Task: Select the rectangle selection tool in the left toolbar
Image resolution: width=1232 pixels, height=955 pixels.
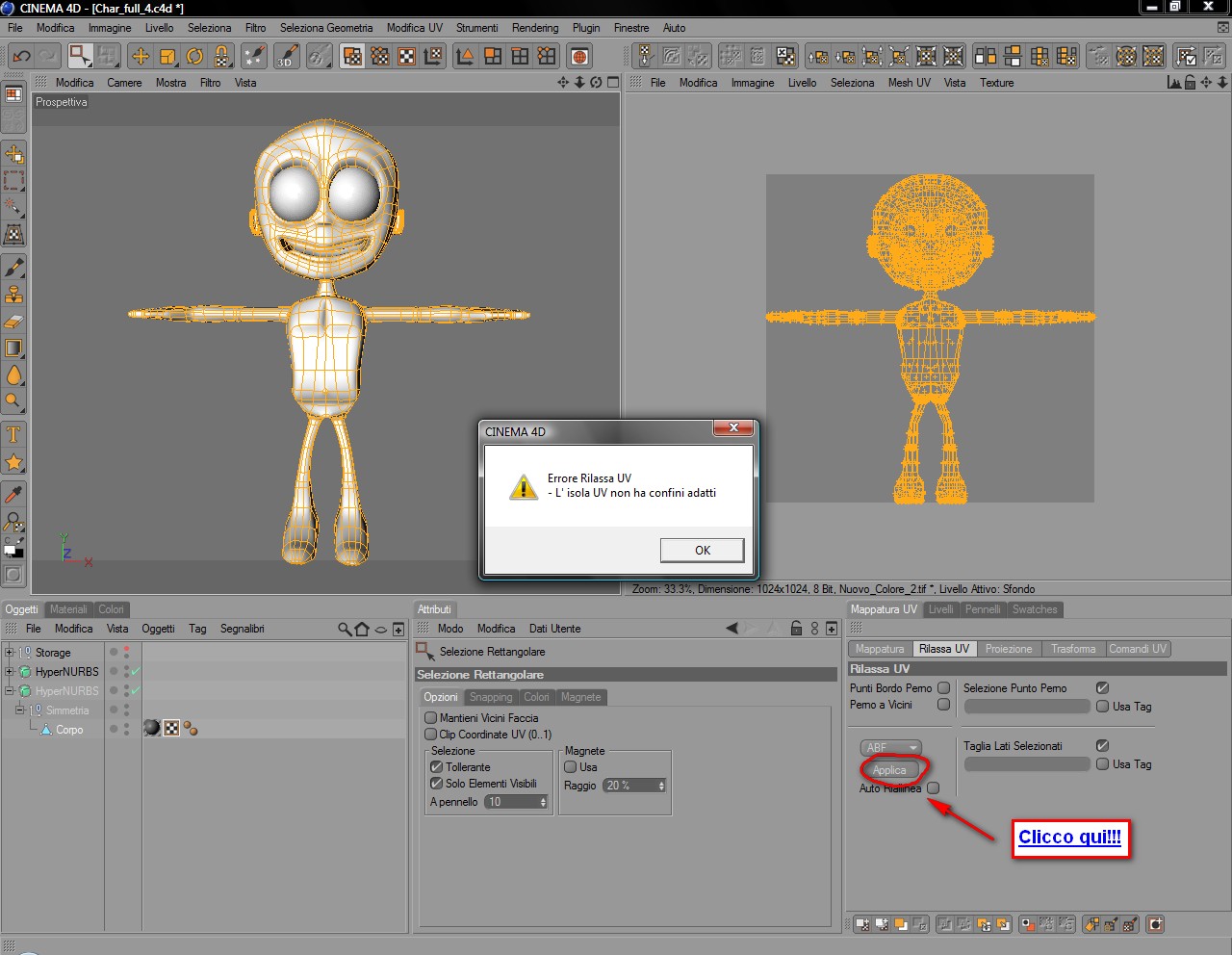Action: 13,180
